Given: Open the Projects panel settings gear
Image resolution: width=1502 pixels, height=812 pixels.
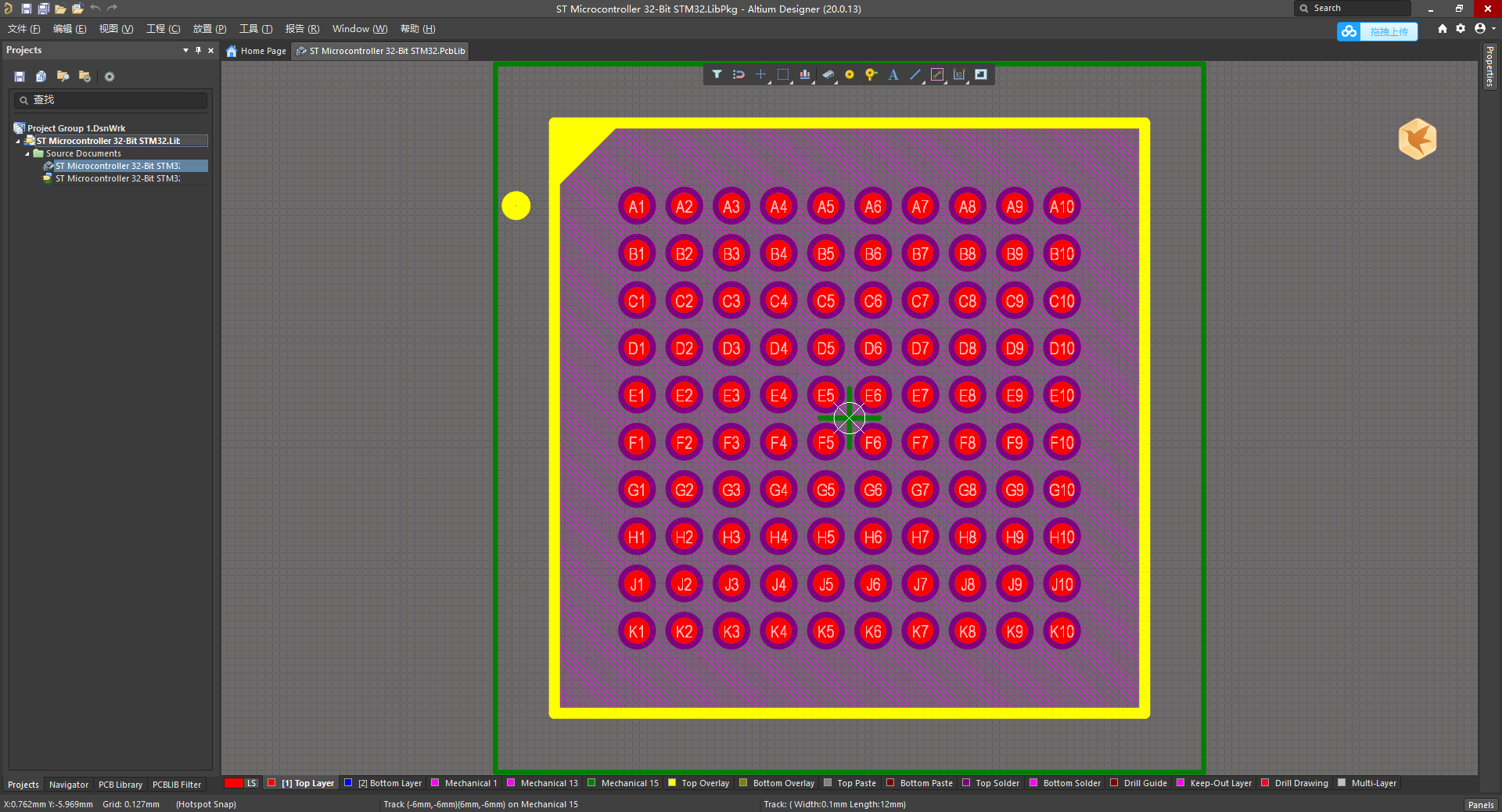Looking at the screenshot, I should point(110,77).
